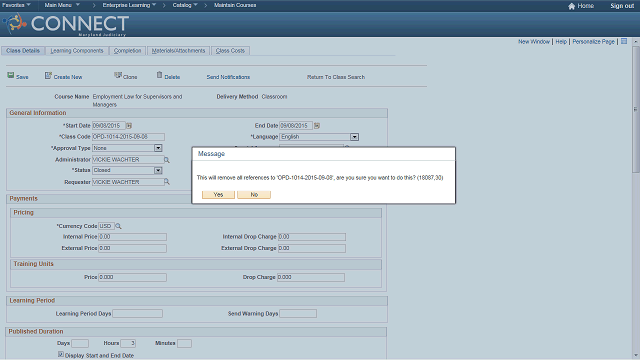
Task: Click the Save disk icon
Action: point(11,76)
